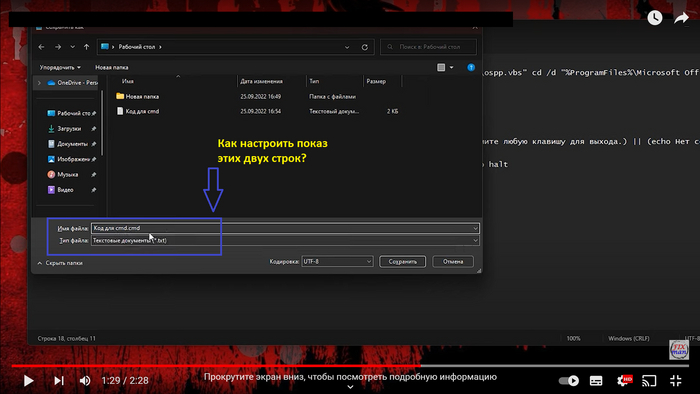Click Прокрутите экран вниз info text
Viewport: 700px width, 394px height.
click(x=350, y=377)
